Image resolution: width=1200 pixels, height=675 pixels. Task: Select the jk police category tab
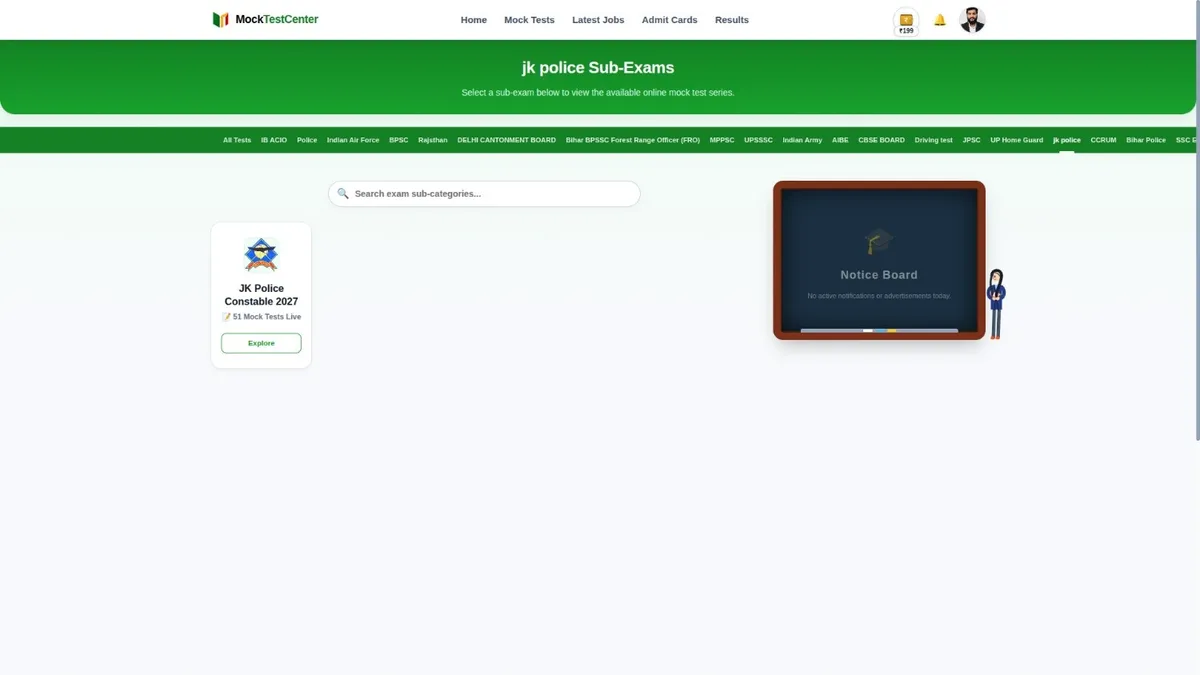coord(1067,140)
